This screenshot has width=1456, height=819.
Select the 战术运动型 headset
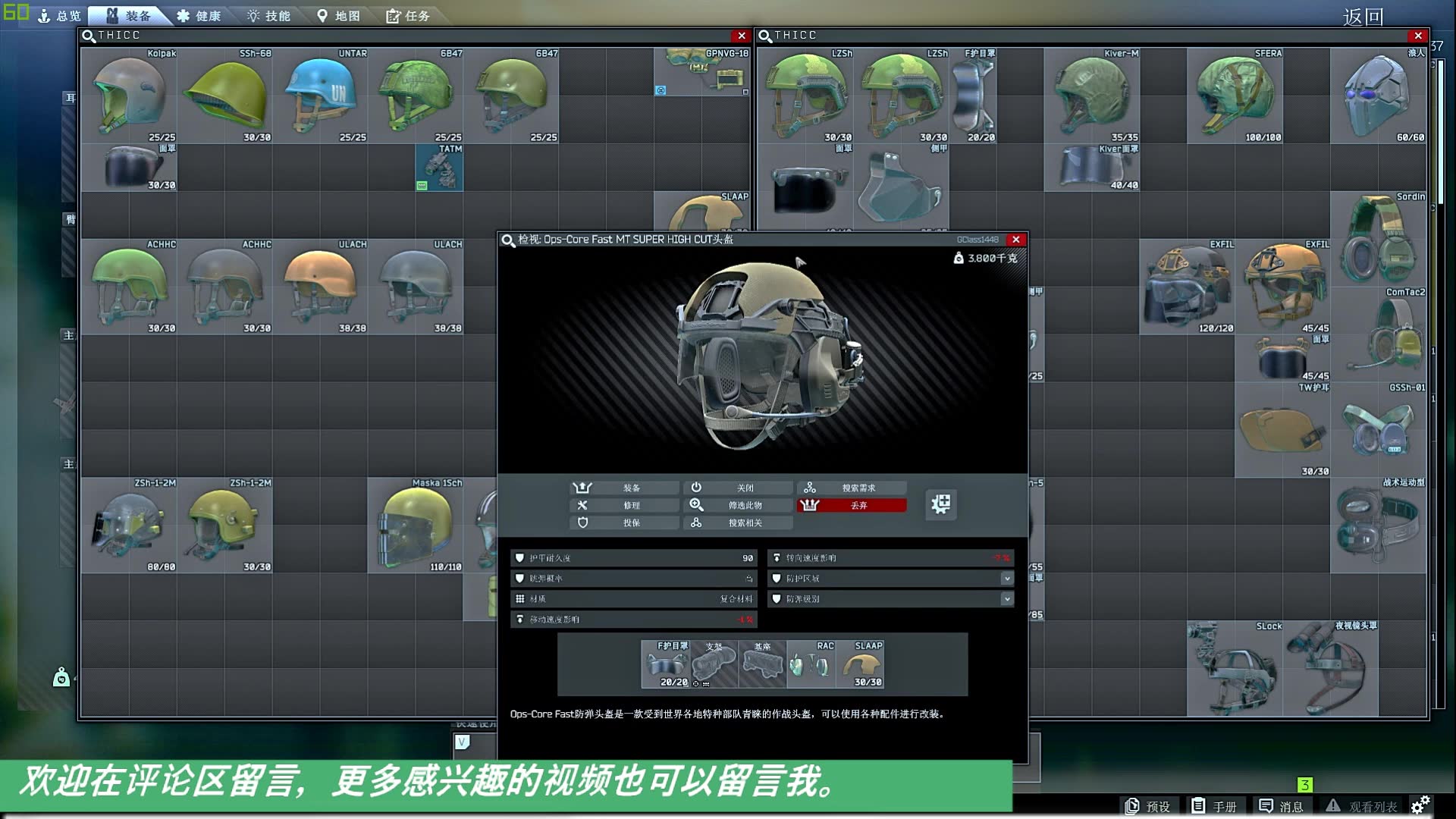click(x=1379, y=525)
